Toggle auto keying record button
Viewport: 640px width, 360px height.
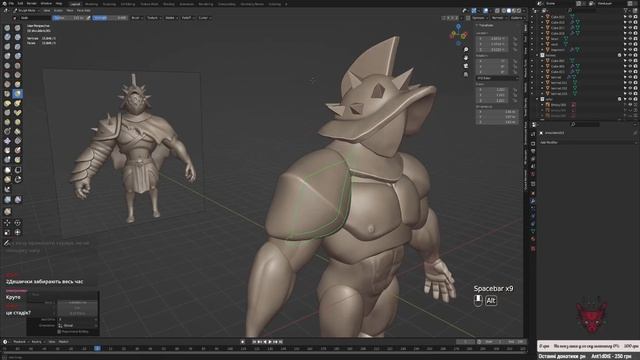click(242, 342)
